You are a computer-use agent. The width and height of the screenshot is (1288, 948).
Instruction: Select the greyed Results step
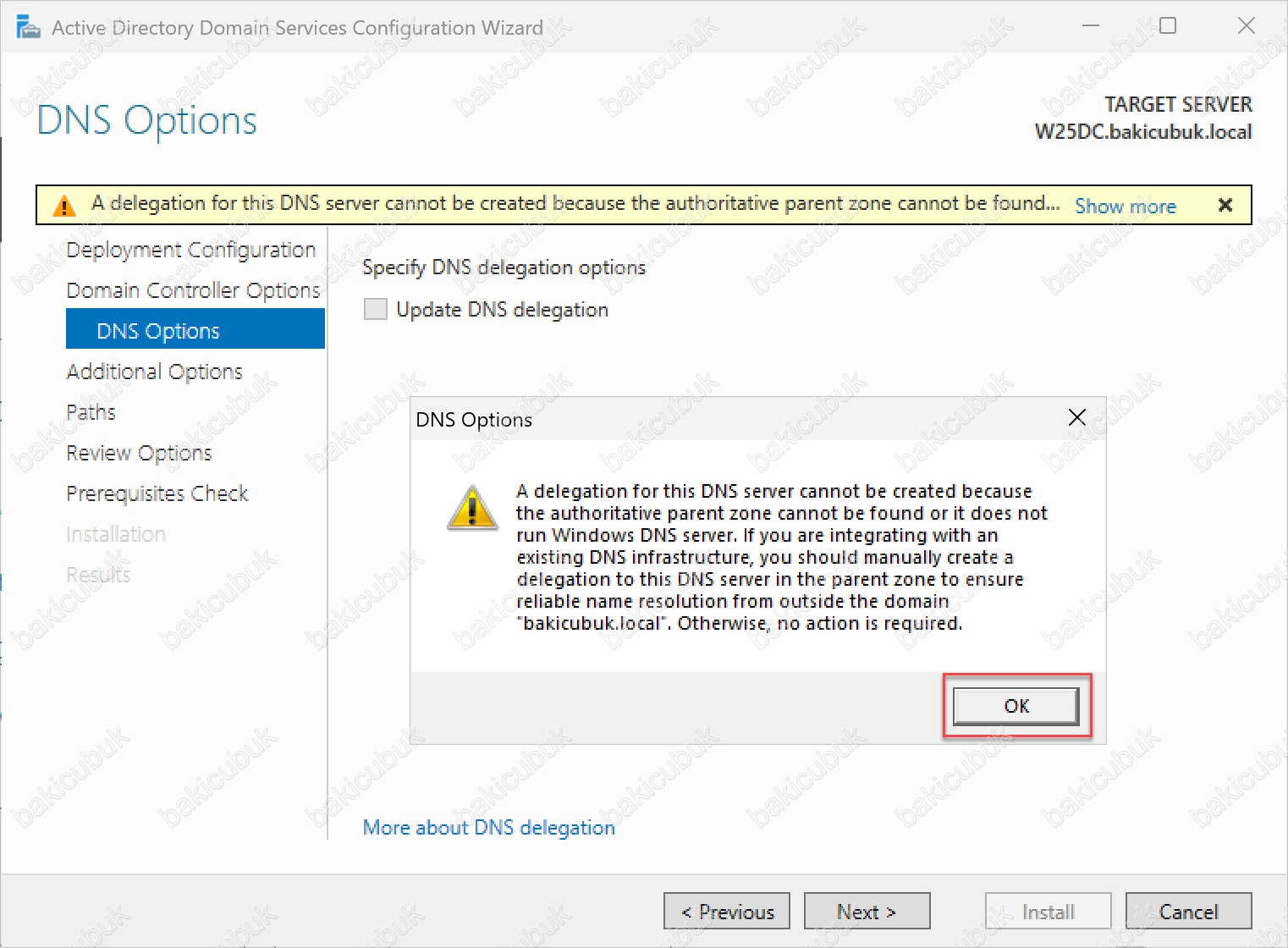[98, 575]
